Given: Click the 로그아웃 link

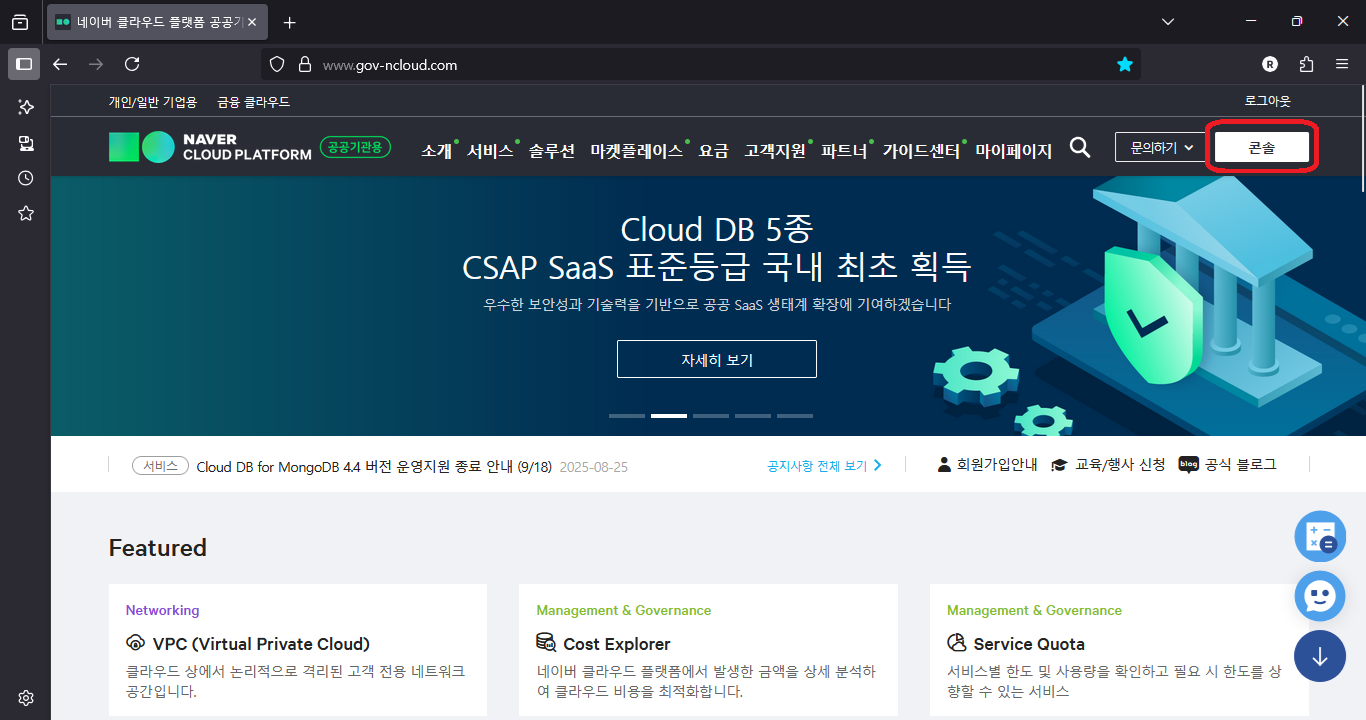Looking at the screenshot, I should (x=1268, y=101).
